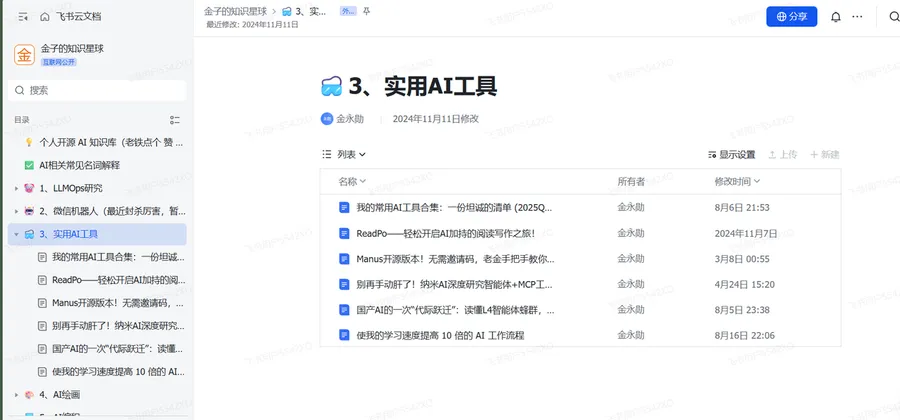Collapse the sidebar with the top-left toggle icon

click(x=23, y=17)
